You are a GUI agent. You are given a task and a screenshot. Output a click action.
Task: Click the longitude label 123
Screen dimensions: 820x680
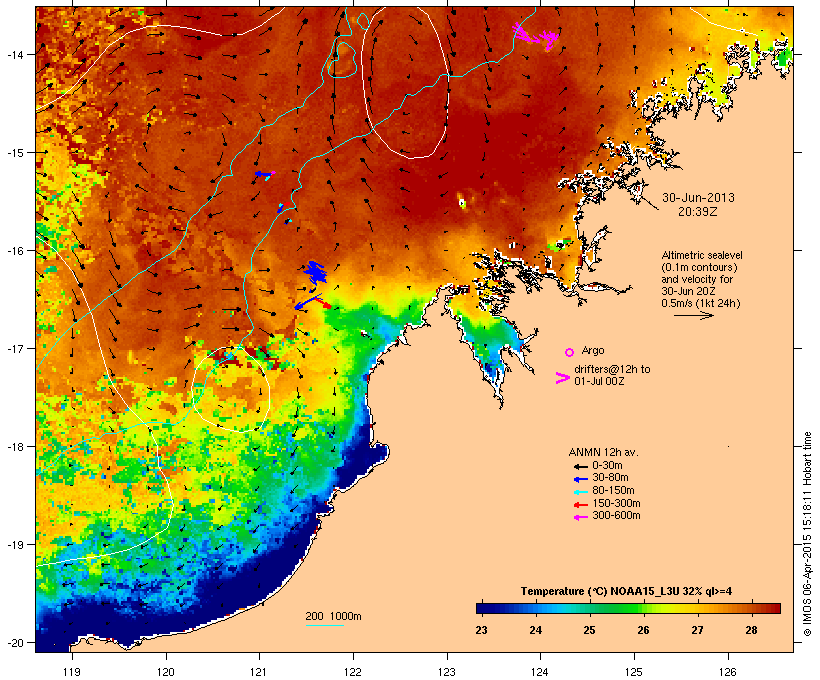(447, 672)
